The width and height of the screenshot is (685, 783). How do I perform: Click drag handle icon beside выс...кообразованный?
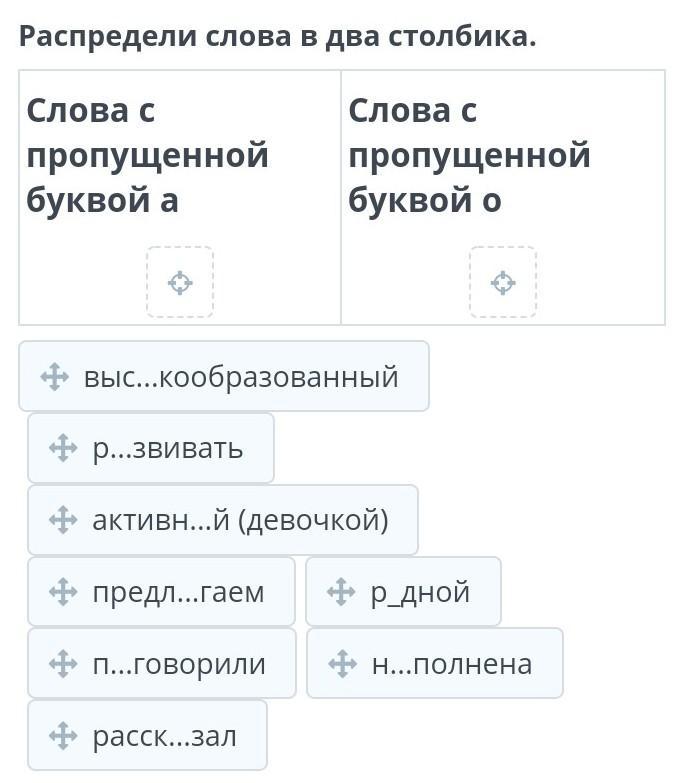54,377
